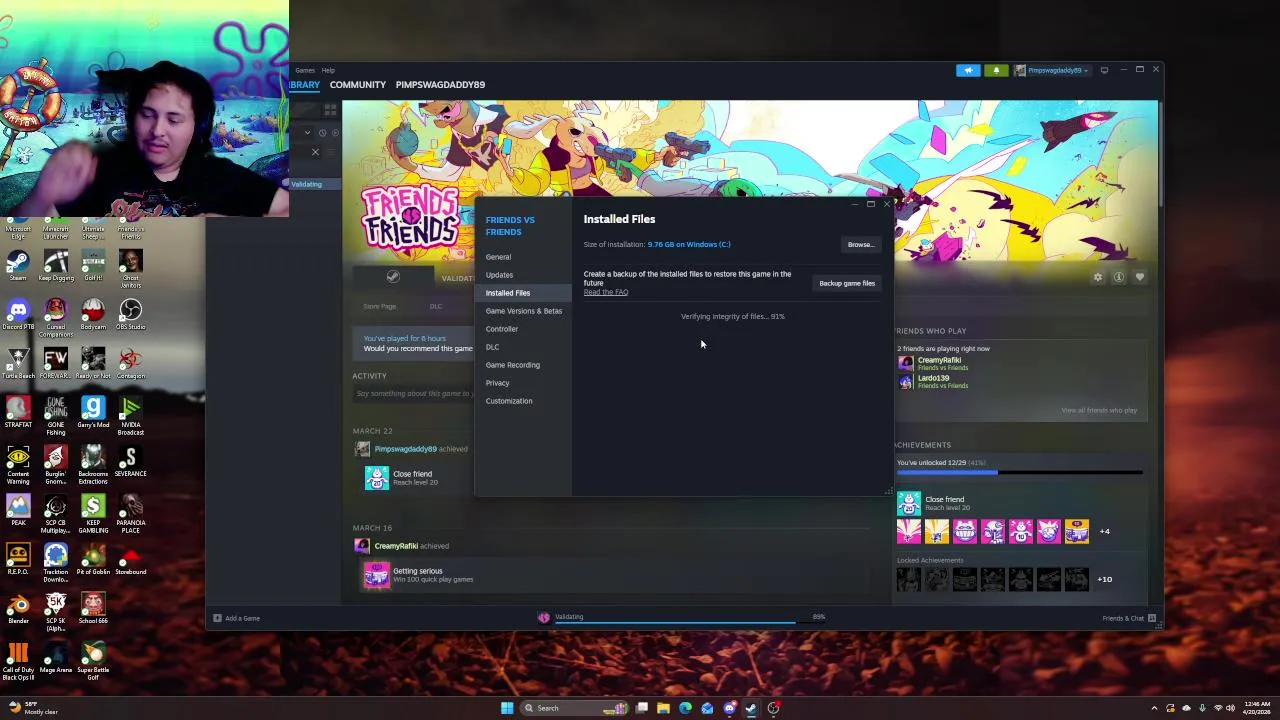This screenshot has width=1280, height=720.
Task: Open Call of Duty Black Ops III shortcut
Action: tap(18, 661)
